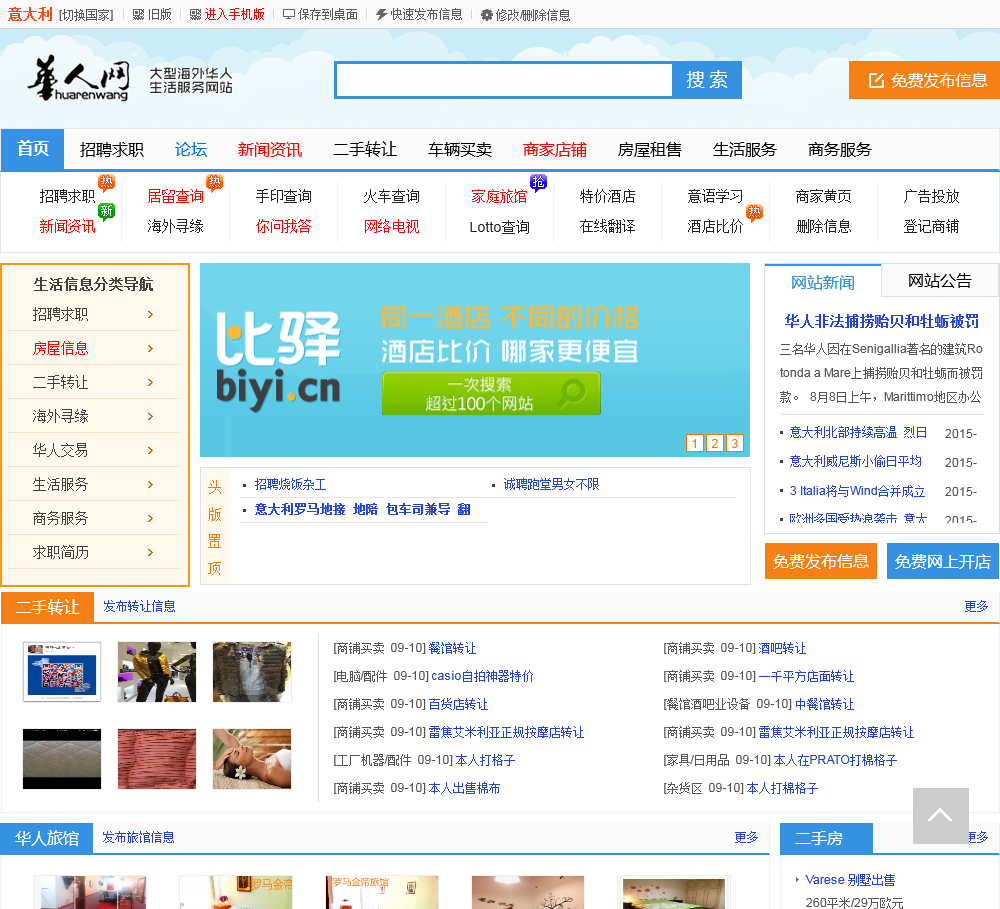Open the biyi.cn hotel comparison banner
This screenshot has height=909, width=1000.
[x=474, y=360]
